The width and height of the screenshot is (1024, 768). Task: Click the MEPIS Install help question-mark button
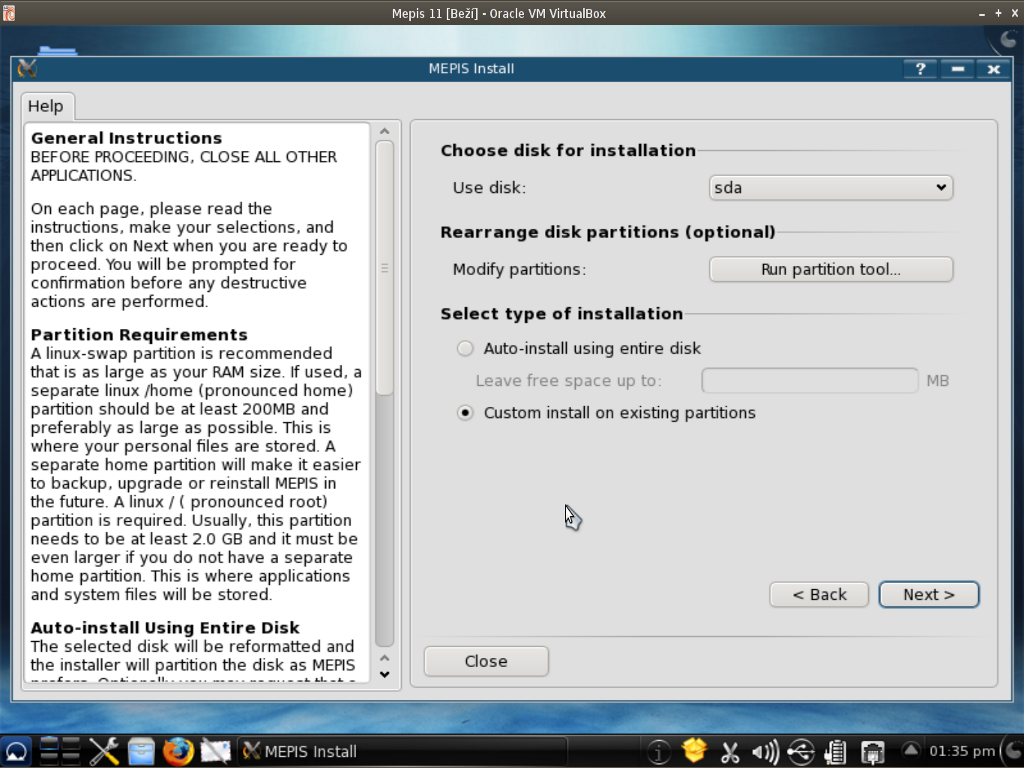click(x=920, y=69)
